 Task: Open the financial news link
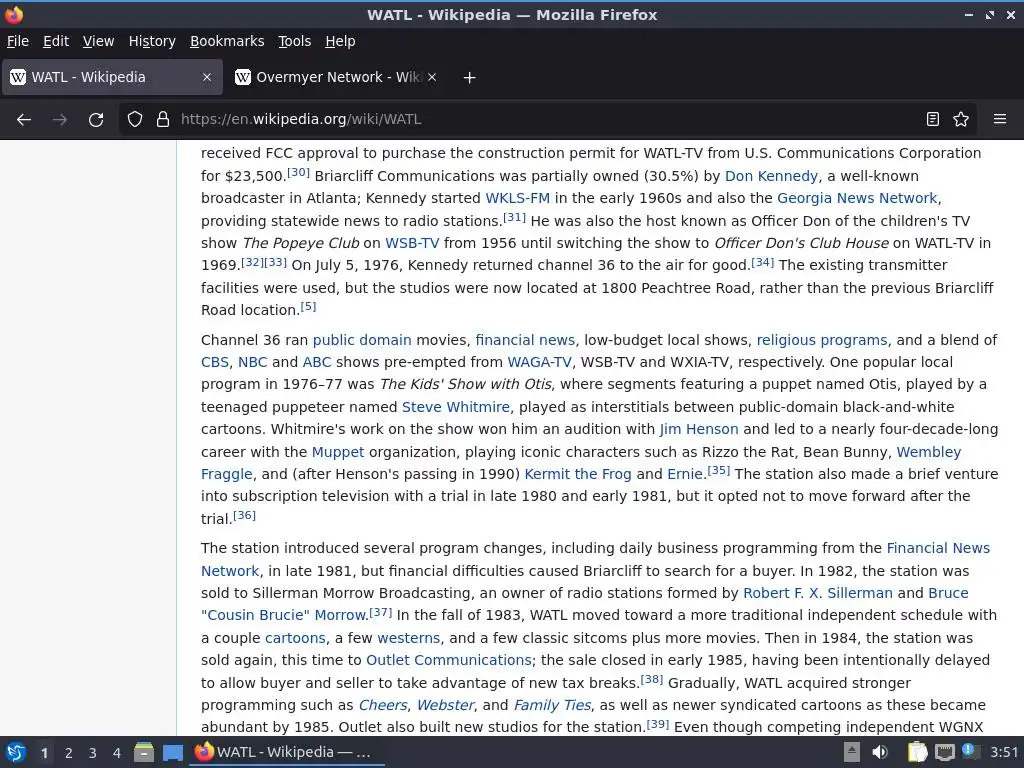coord(525,340)
